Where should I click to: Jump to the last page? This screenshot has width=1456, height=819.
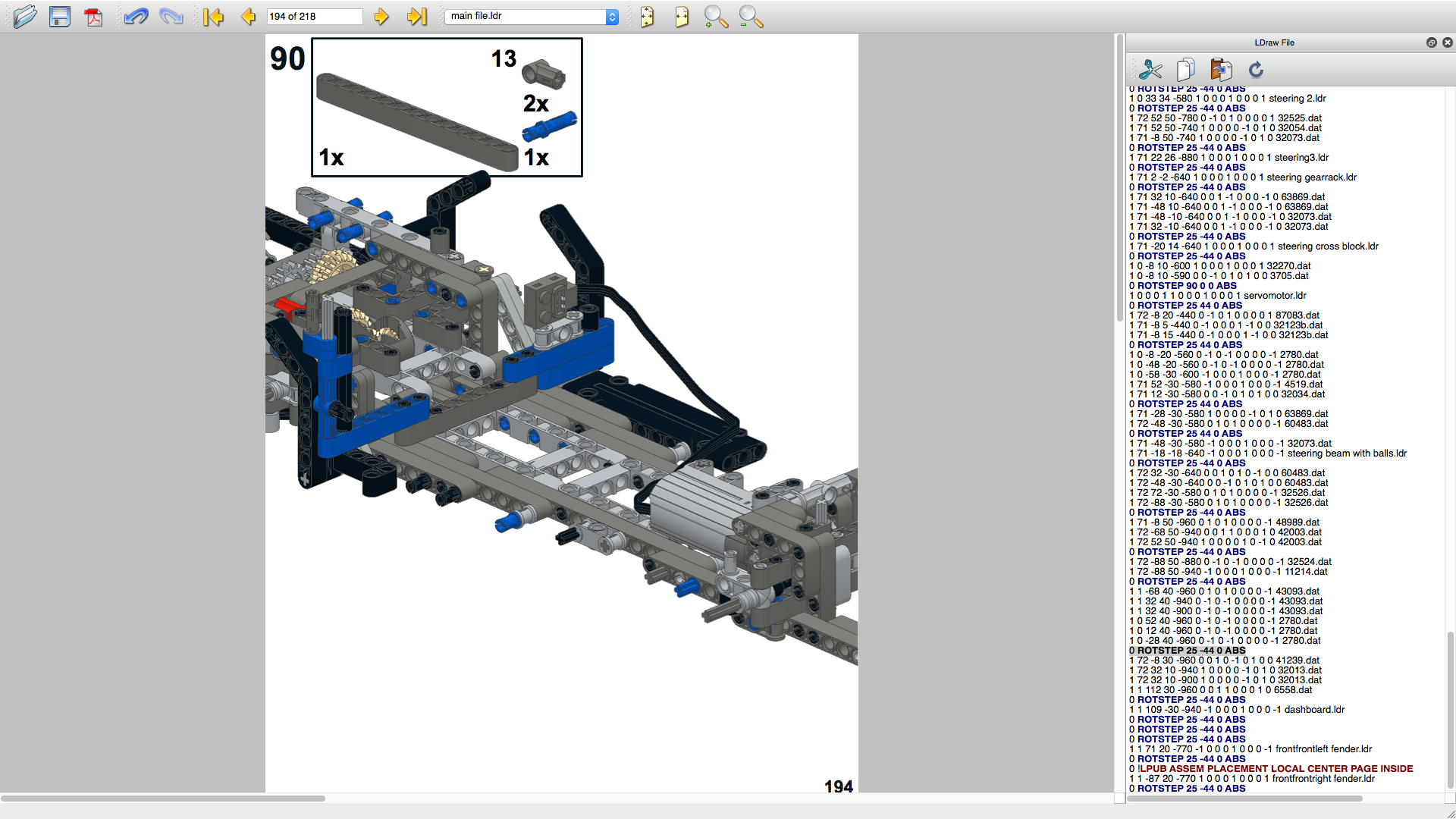[416, 16]
